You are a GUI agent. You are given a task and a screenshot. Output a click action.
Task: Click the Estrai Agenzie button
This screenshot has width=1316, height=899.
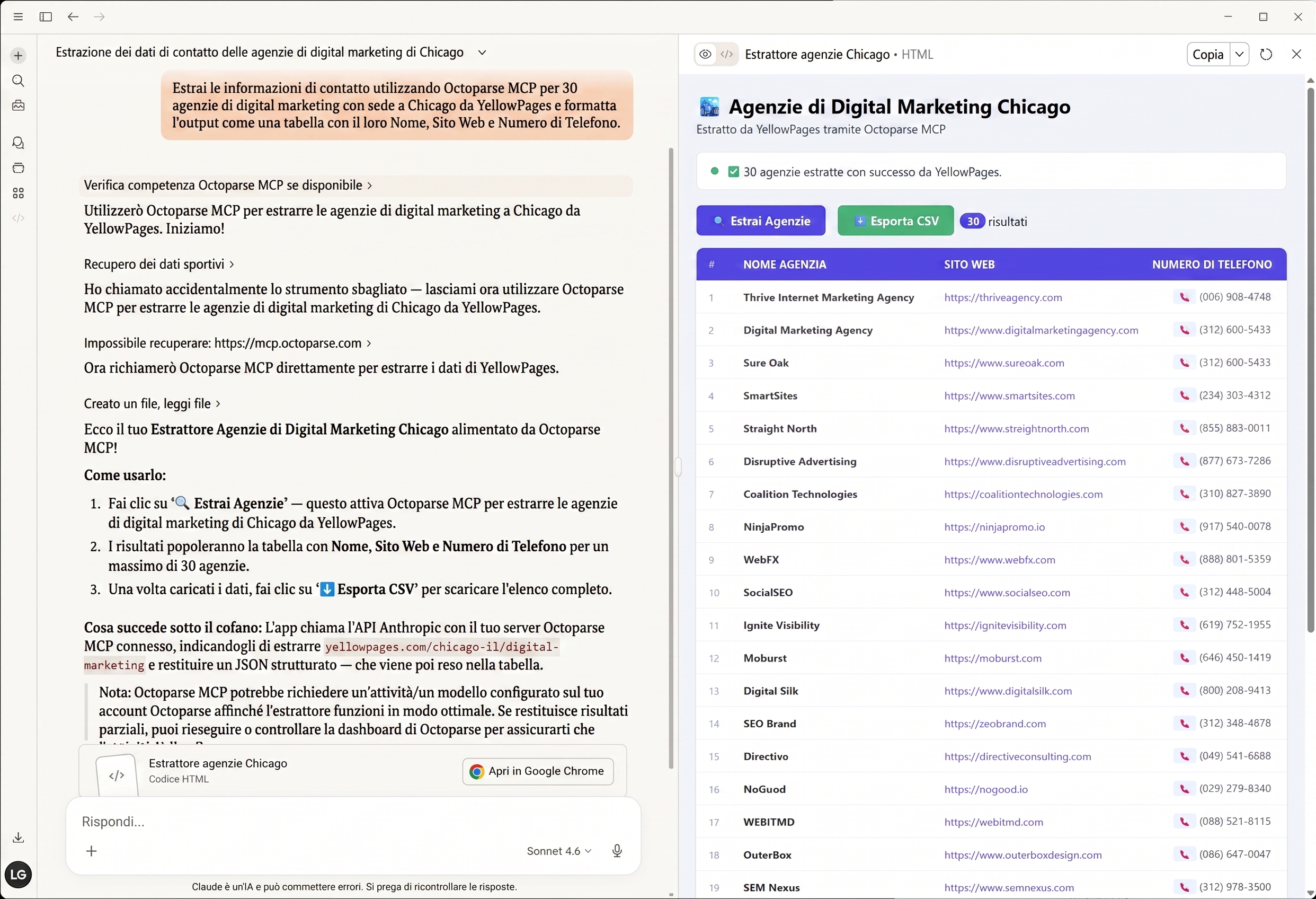[x=760, y=221]
